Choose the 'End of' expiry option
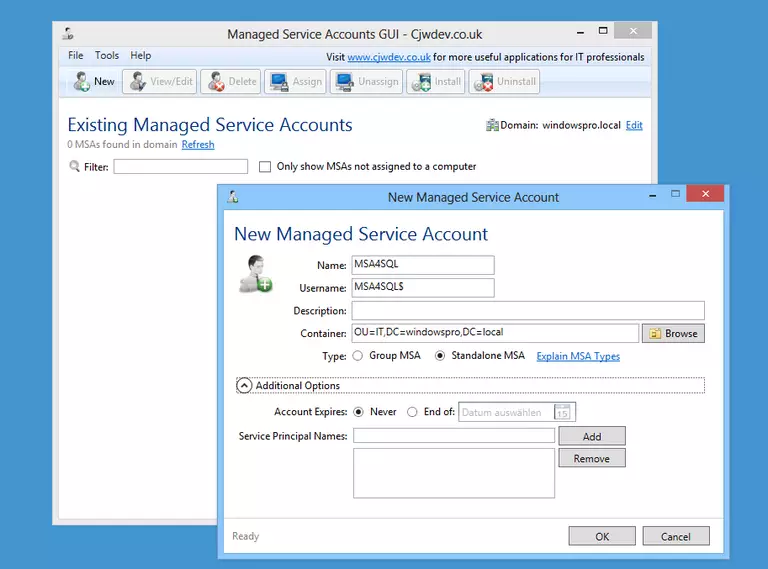This screenshot has width=768, height=569. [x=413, y=412]
